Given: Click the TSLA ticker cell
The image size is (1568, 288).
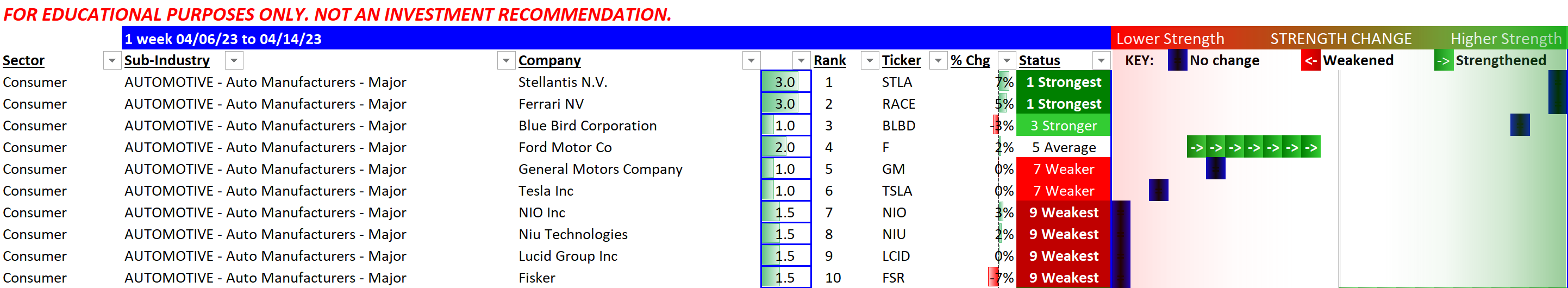Looking at the screenshot, I should [x=897, y=191].
